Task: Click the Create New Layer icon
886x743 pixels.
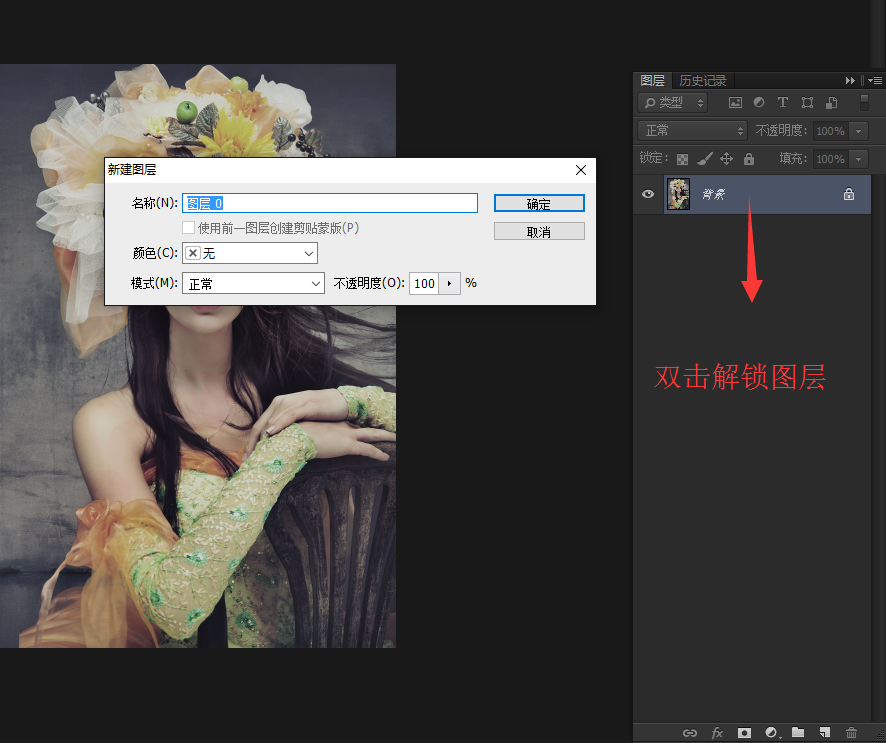Action: click(x=824, y=733)
